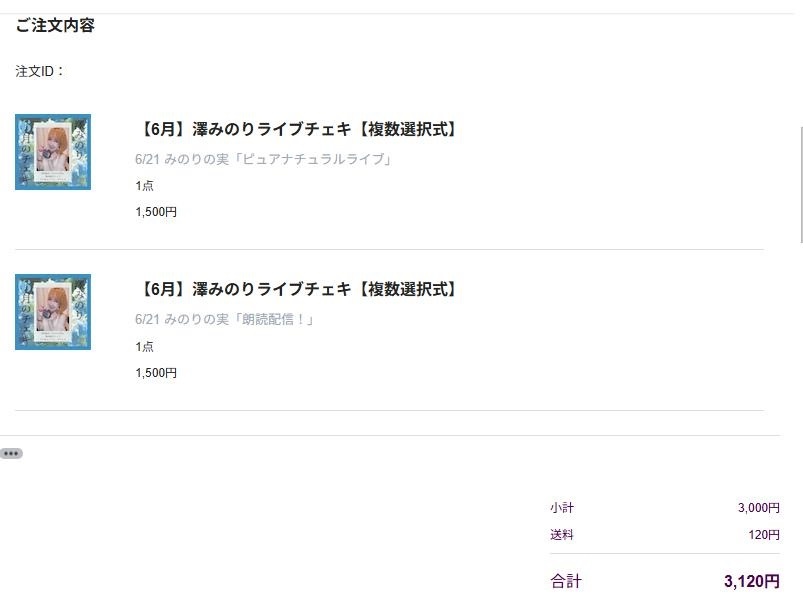
Task: Click the 合計 label
Action: click(566, 581)
